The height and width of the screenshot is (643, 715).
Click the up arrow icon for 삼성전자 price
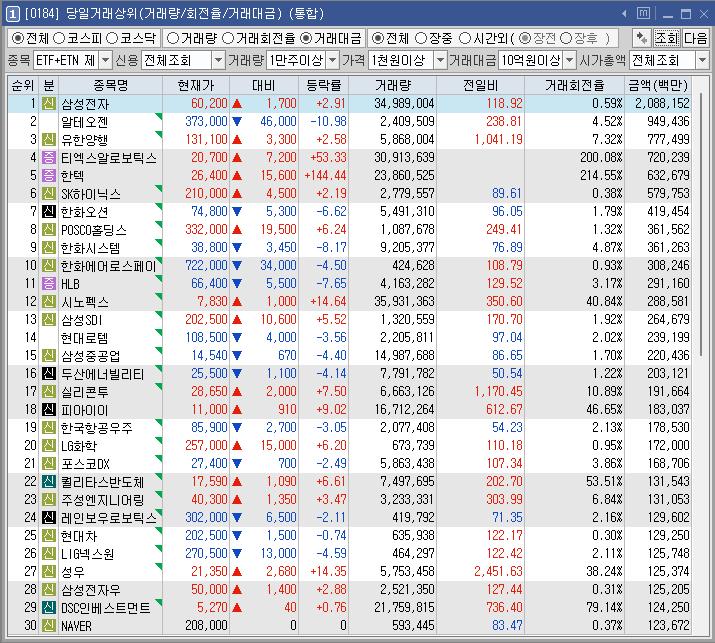[237, 104]
